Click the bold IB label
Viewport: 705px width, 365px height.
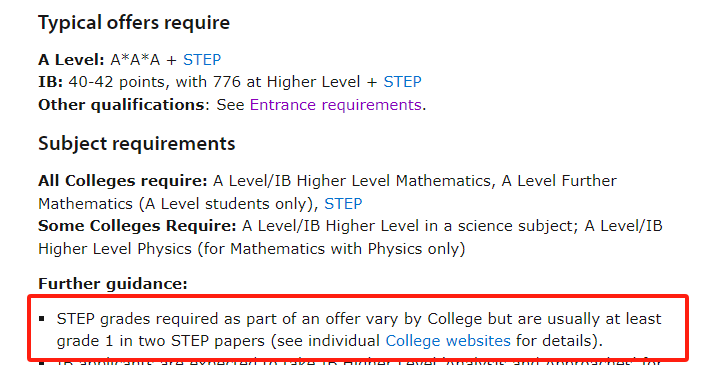tap(50, 82)
